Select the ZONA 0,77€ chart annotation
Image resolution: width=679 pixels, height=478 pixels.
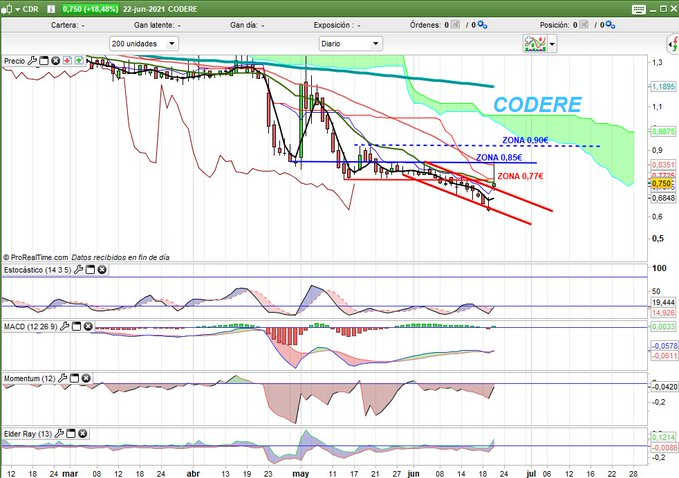520,176
